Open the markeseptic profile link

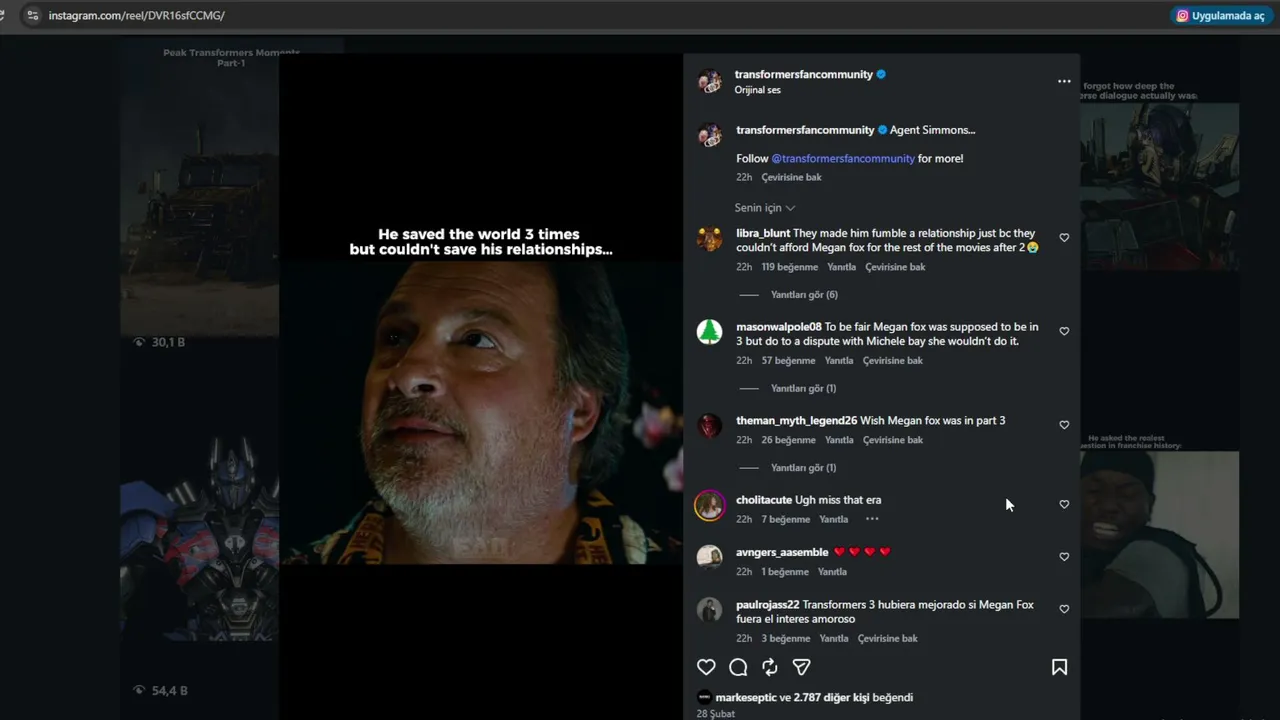[746, 697]
